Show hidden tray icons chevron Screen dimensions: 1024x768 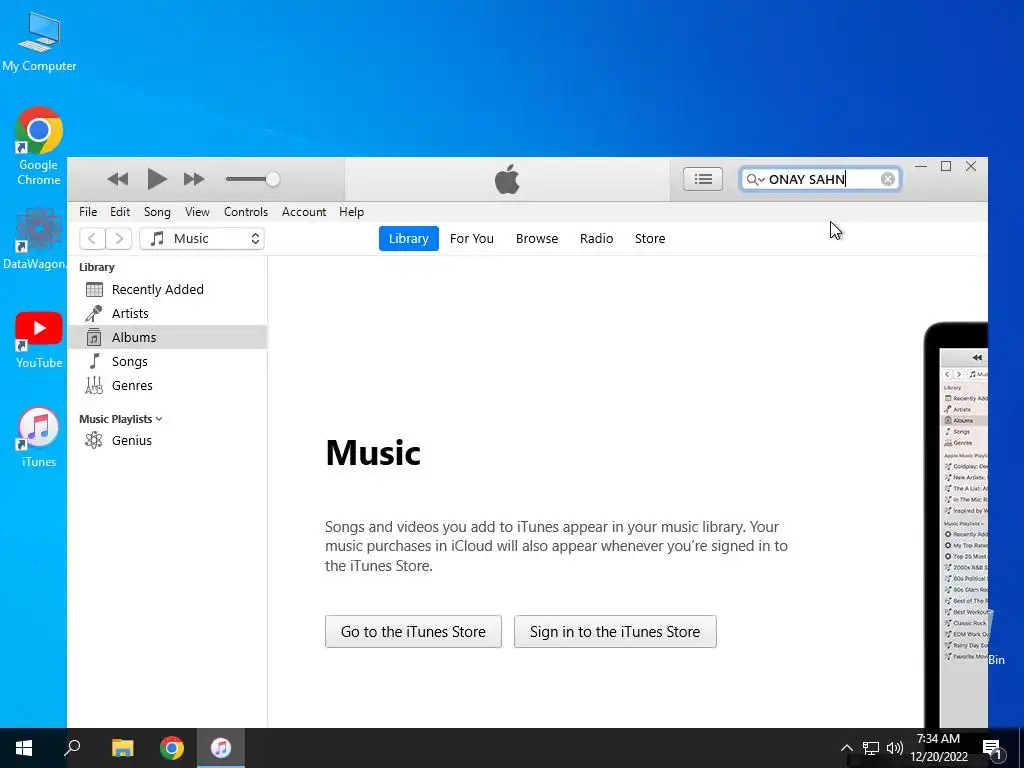click(x=846, y=748)
